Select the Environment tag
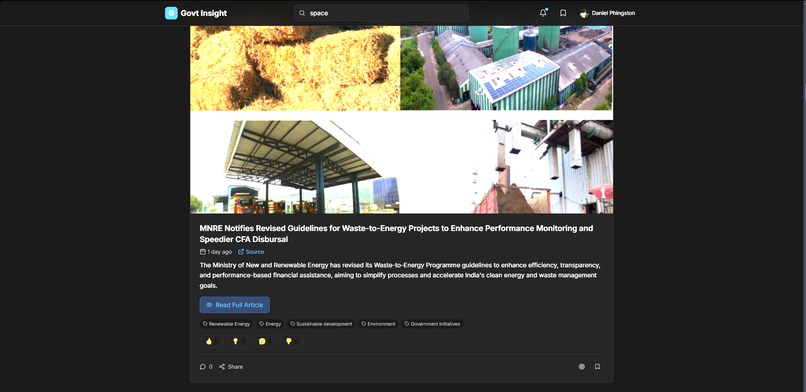Image resolution: width=806 pixels, height=392 pixels. pyautogui.click(x=378, y=324)
